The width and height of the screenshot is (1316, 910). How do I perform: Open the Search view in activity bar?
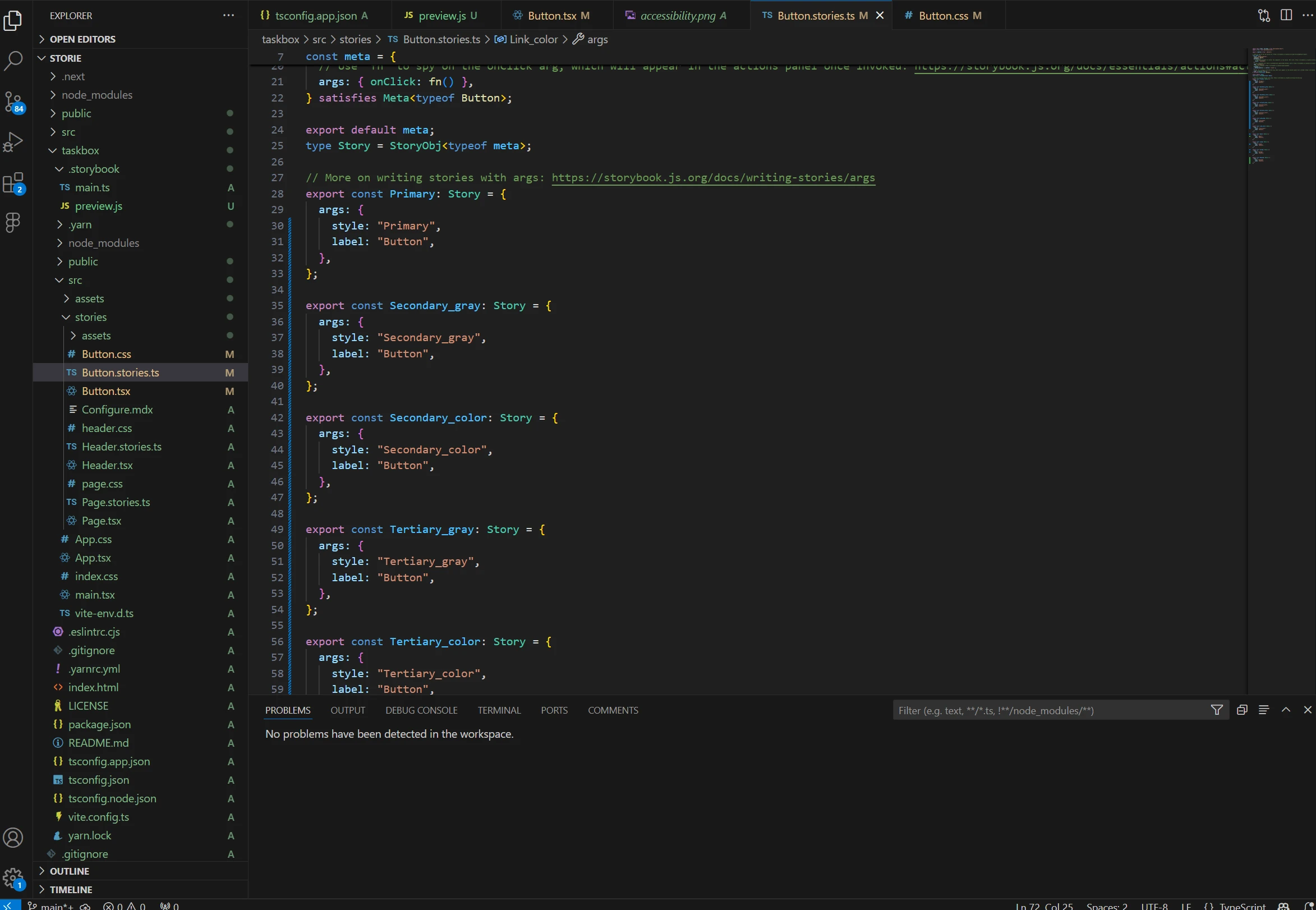13,60
